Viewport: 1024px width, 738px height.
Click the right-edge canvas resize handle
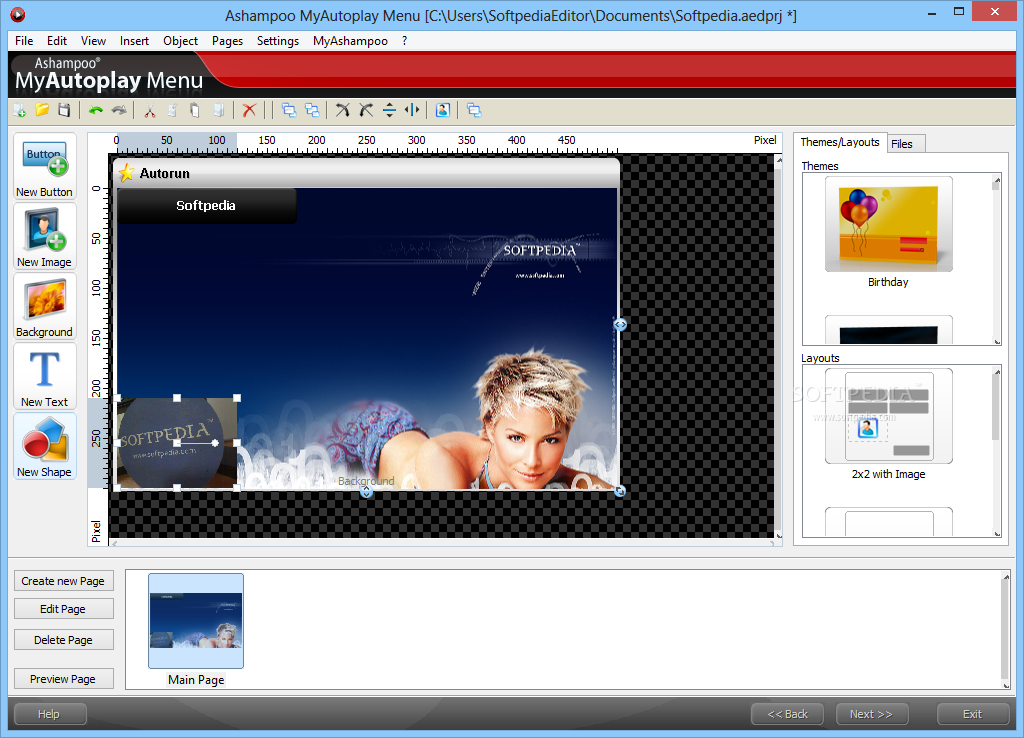coord(620,324)
